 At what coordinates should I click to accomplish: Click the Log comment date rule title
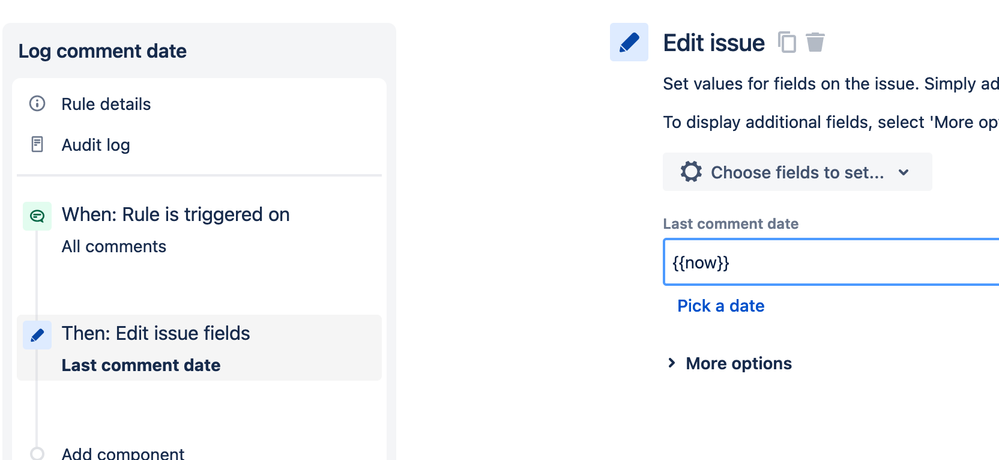pos(102,51)
